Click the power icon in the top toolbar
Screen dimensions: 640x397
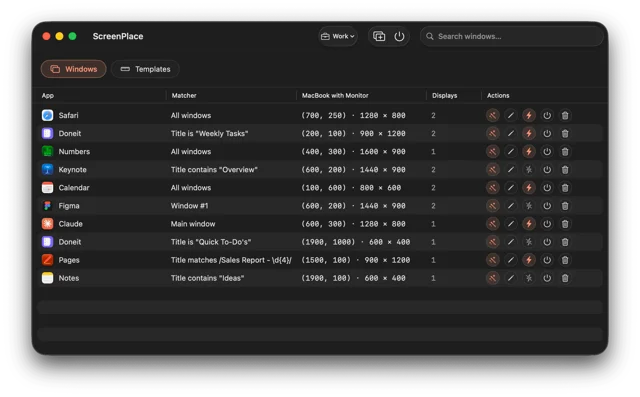coord(399,36)
